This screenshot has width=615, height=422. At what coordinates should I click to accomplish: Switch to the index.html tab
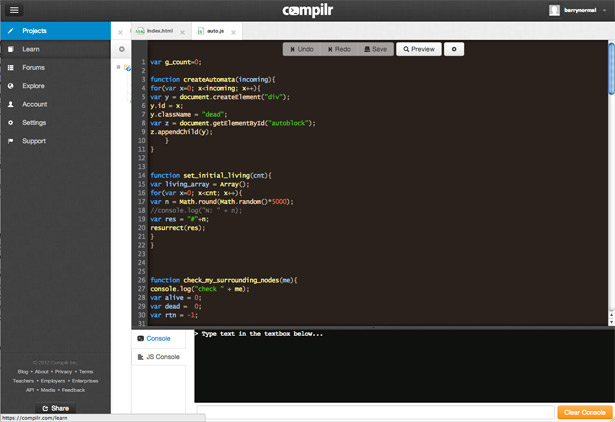[x=160, y=31]
